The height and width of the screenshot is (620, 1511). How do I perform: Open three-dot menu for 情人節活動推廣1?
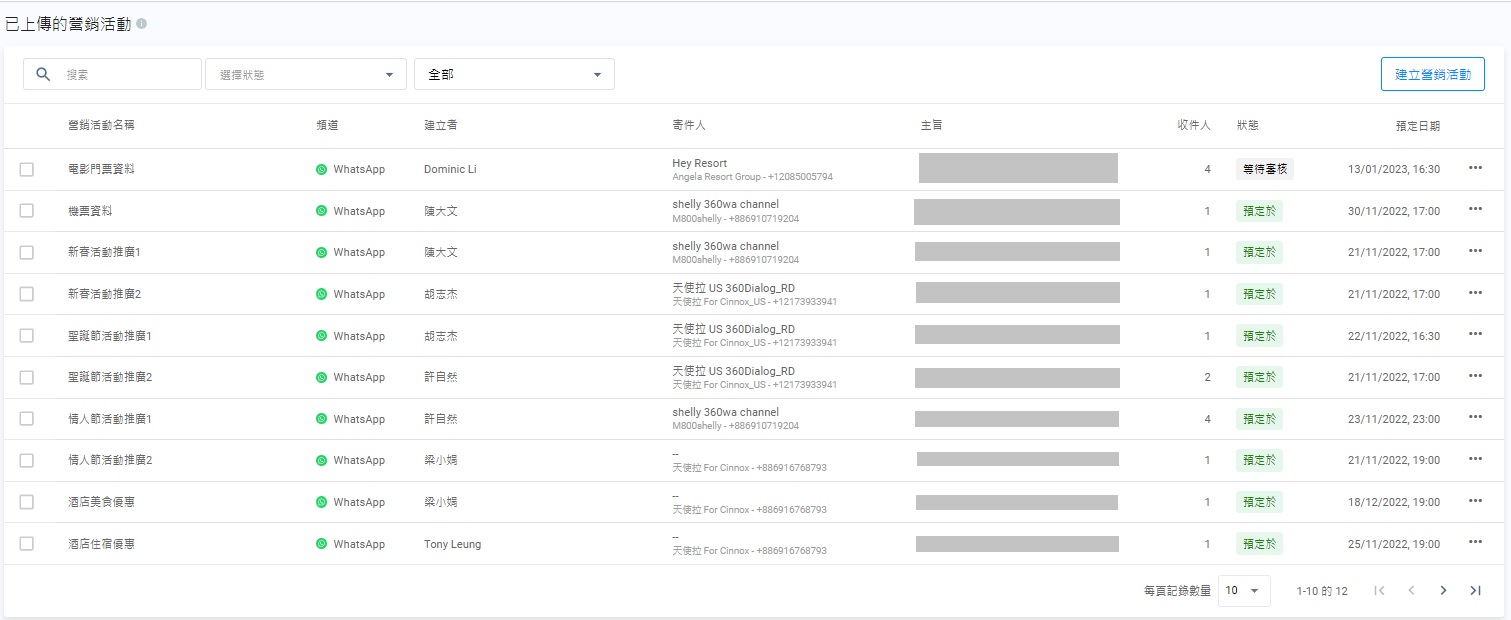1474,418
